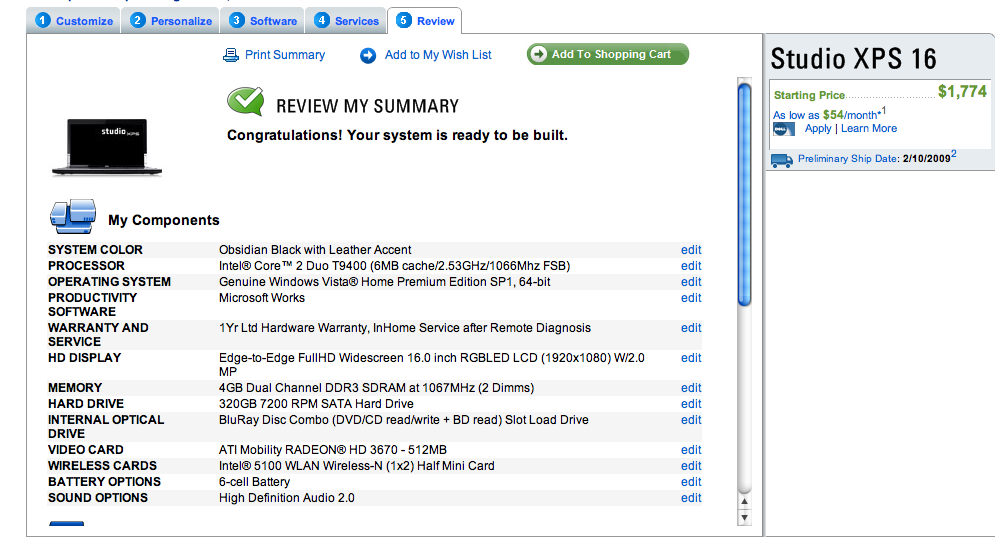Click the blue arrow icon for Wish List
This screenshot has height=549, width=995.
click(x=367, y=56)
